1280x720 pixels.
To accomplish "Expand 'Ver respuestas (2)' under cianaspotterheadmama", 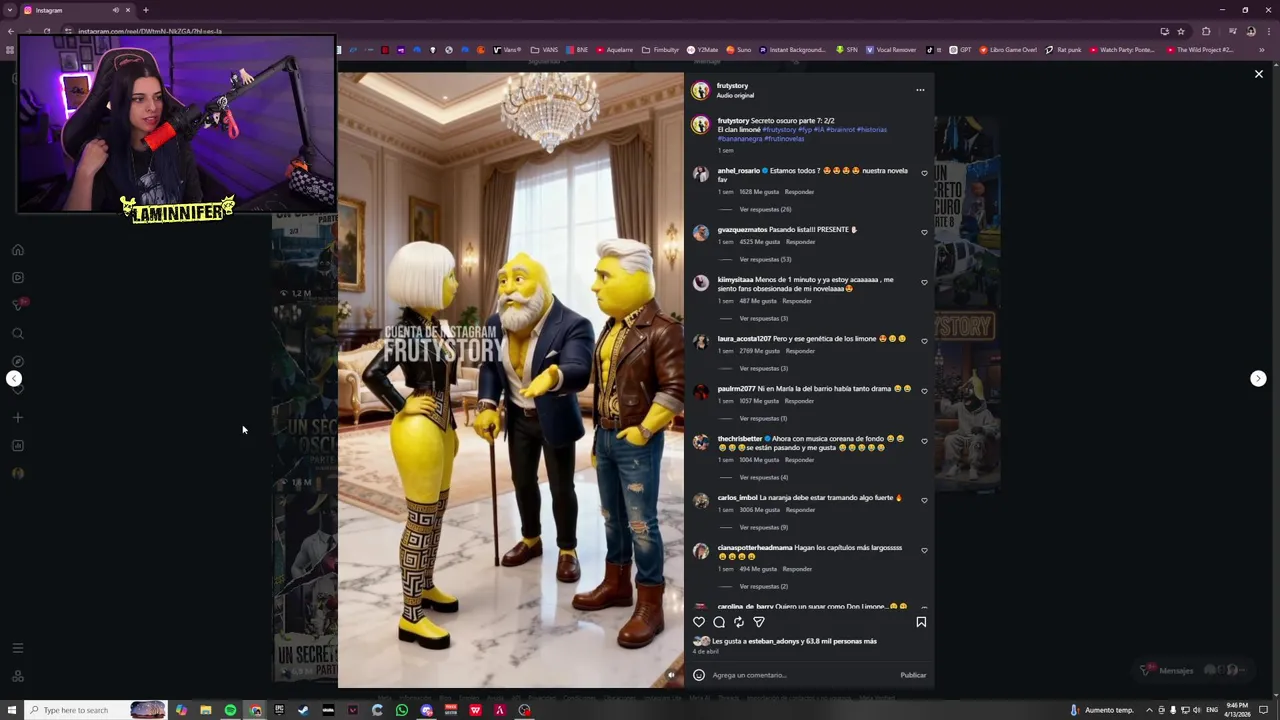I will click(x=763, y=587).
